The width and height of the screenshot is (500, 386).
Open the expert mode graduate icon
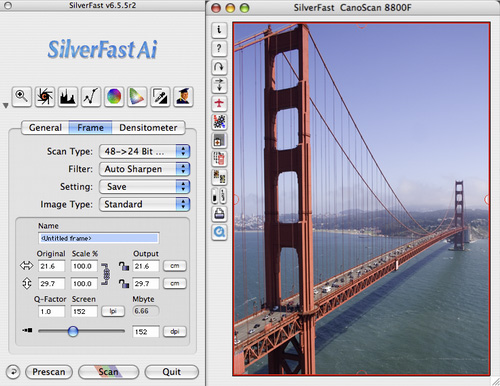pyautogui.click(x=183, y=97)
